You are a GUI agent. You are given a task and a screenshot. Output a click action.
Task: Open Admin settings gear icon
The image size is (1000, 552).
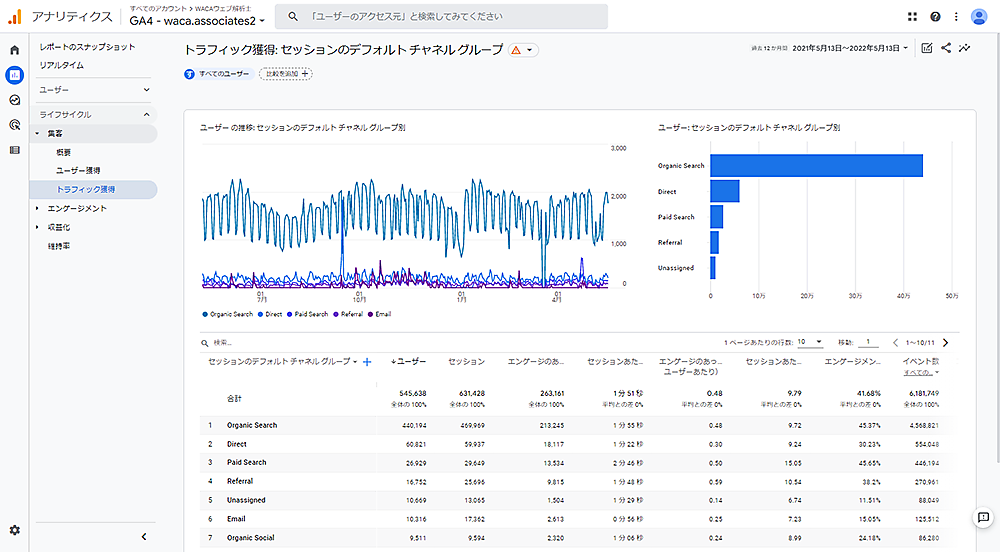click(14, 530)
